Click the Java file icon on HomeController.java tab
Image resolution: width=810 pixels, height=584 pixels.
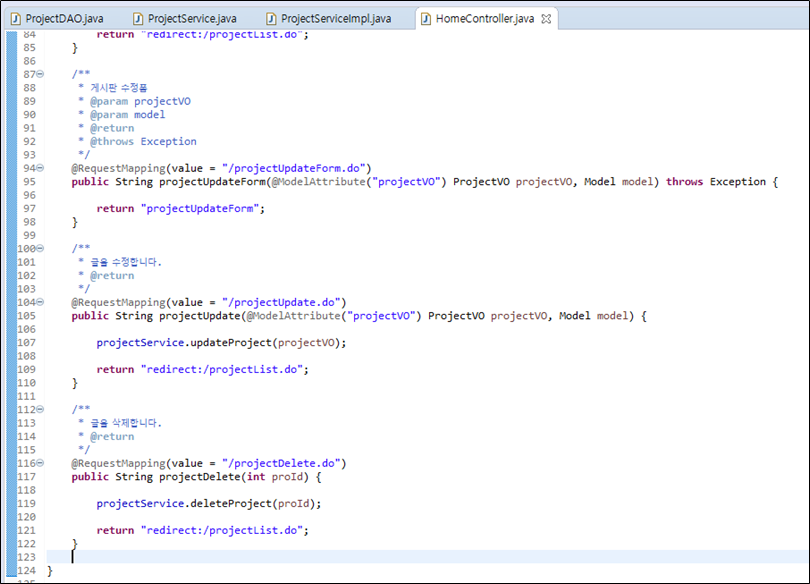click(426, 19)
